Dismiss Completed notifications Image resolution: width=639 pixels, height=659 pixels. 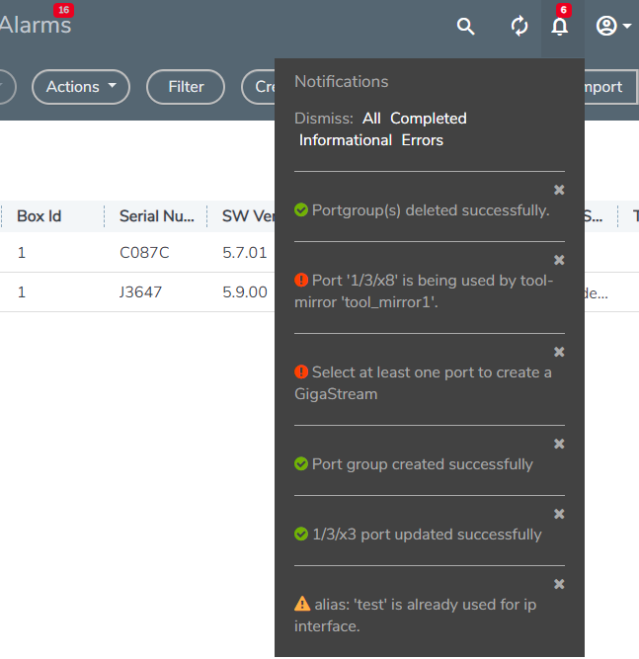pyautogui.click(x=428, y=118)
